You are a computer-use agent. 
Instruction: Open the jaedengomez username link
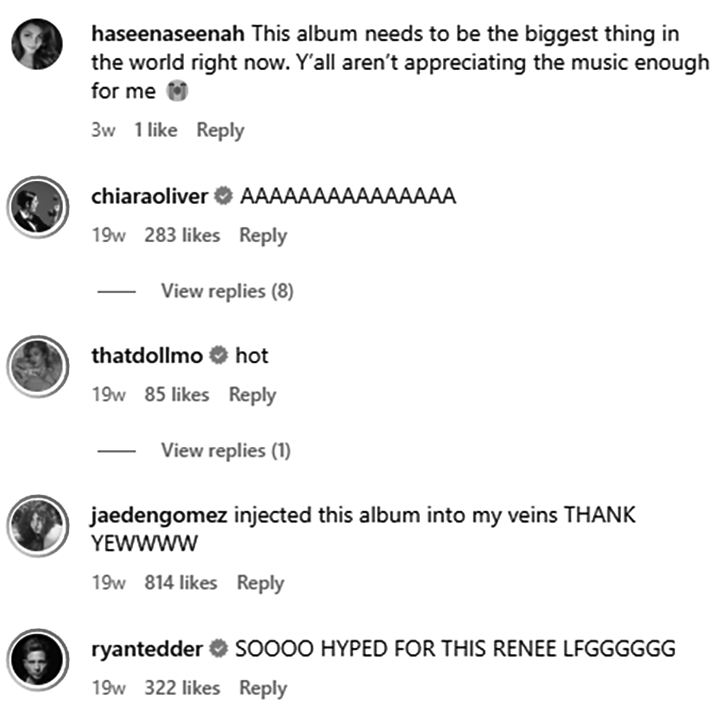(x=159, y=516)
